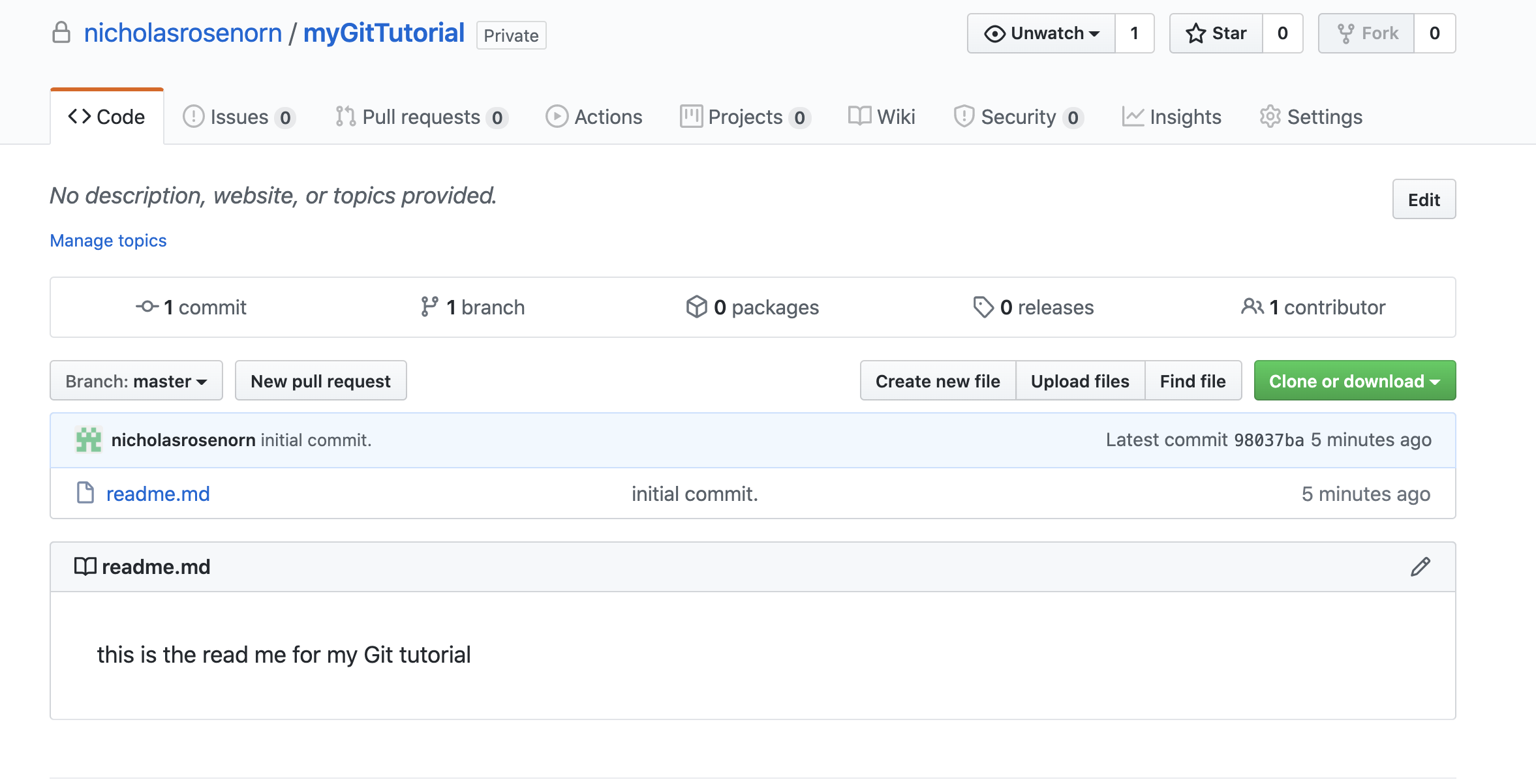Viewport: 1536px width, 784px height.
Task: Click the contributors people icon
Action: [x=1252, y=307]
